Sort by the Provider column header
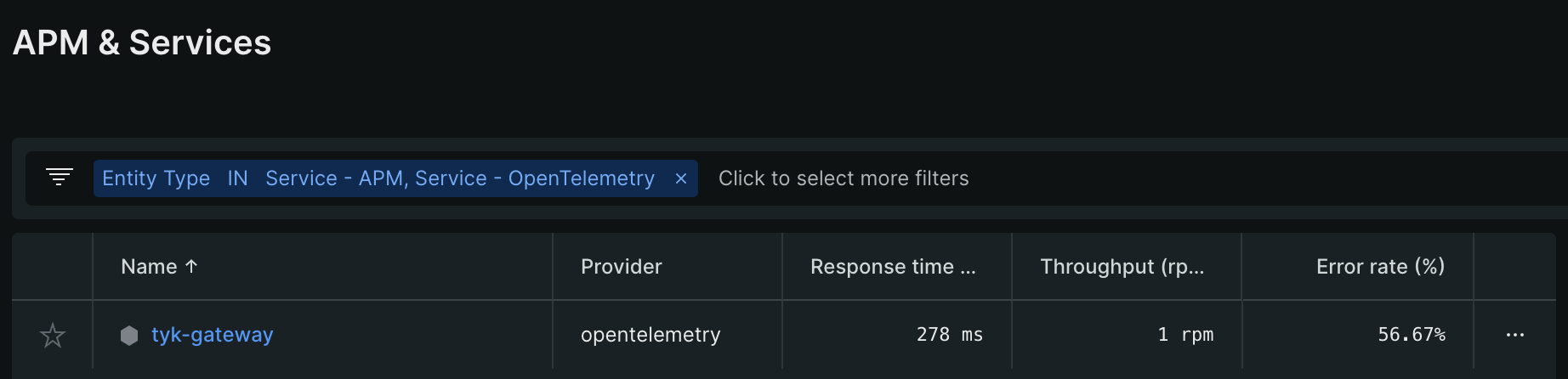The width and height of the screenshot is (1568, 379). pyautogui.click(x=621, y=267)
